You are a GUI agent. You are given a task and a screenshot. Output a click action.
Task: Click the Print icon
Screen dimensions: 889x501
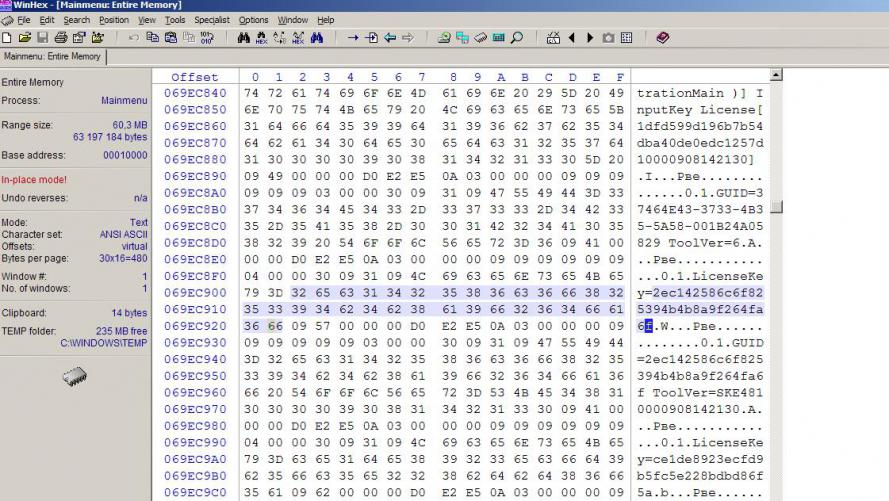(61, 38)
